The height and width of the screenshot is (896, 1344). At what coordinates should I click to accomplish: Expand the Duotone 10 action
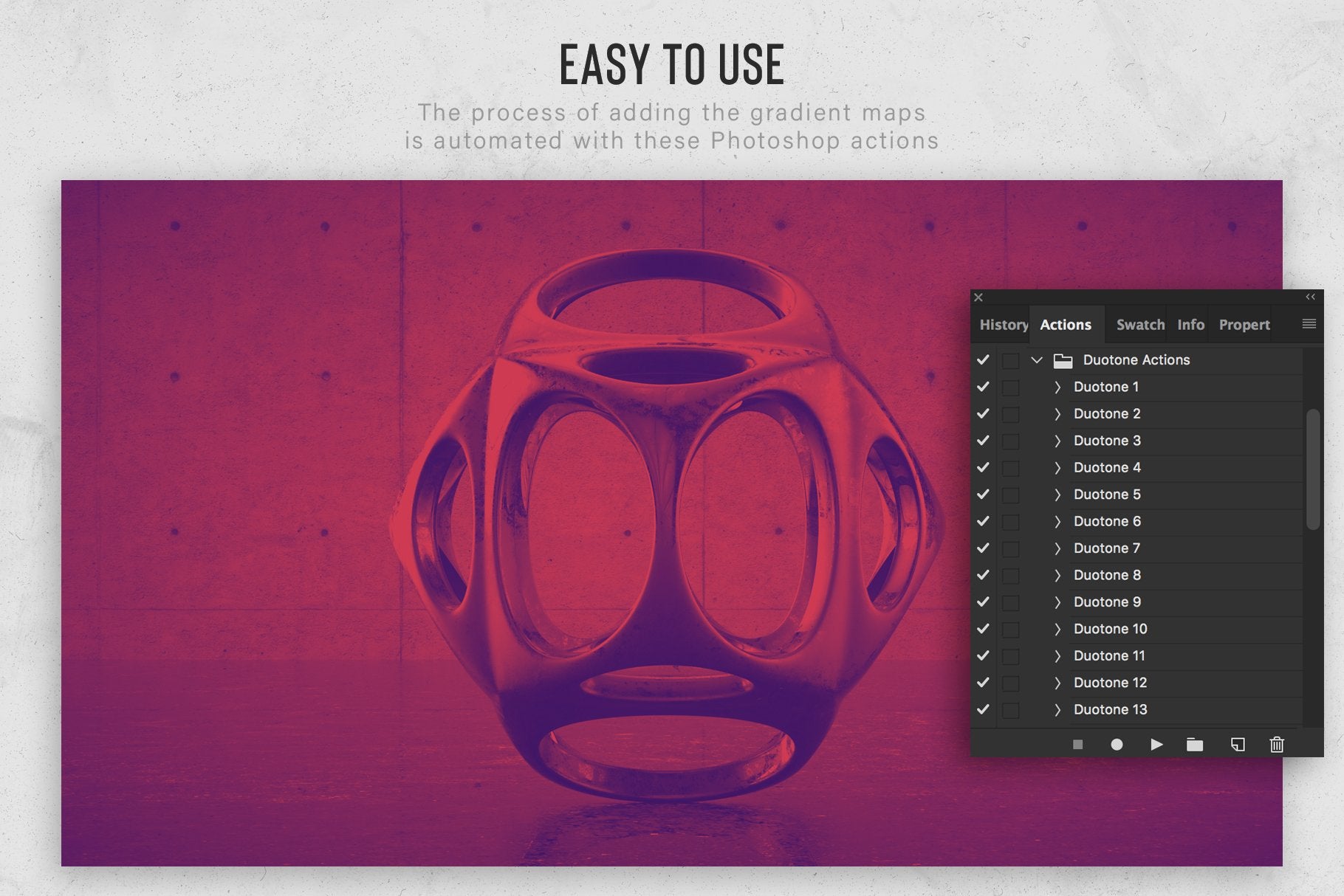point(1057,629)
